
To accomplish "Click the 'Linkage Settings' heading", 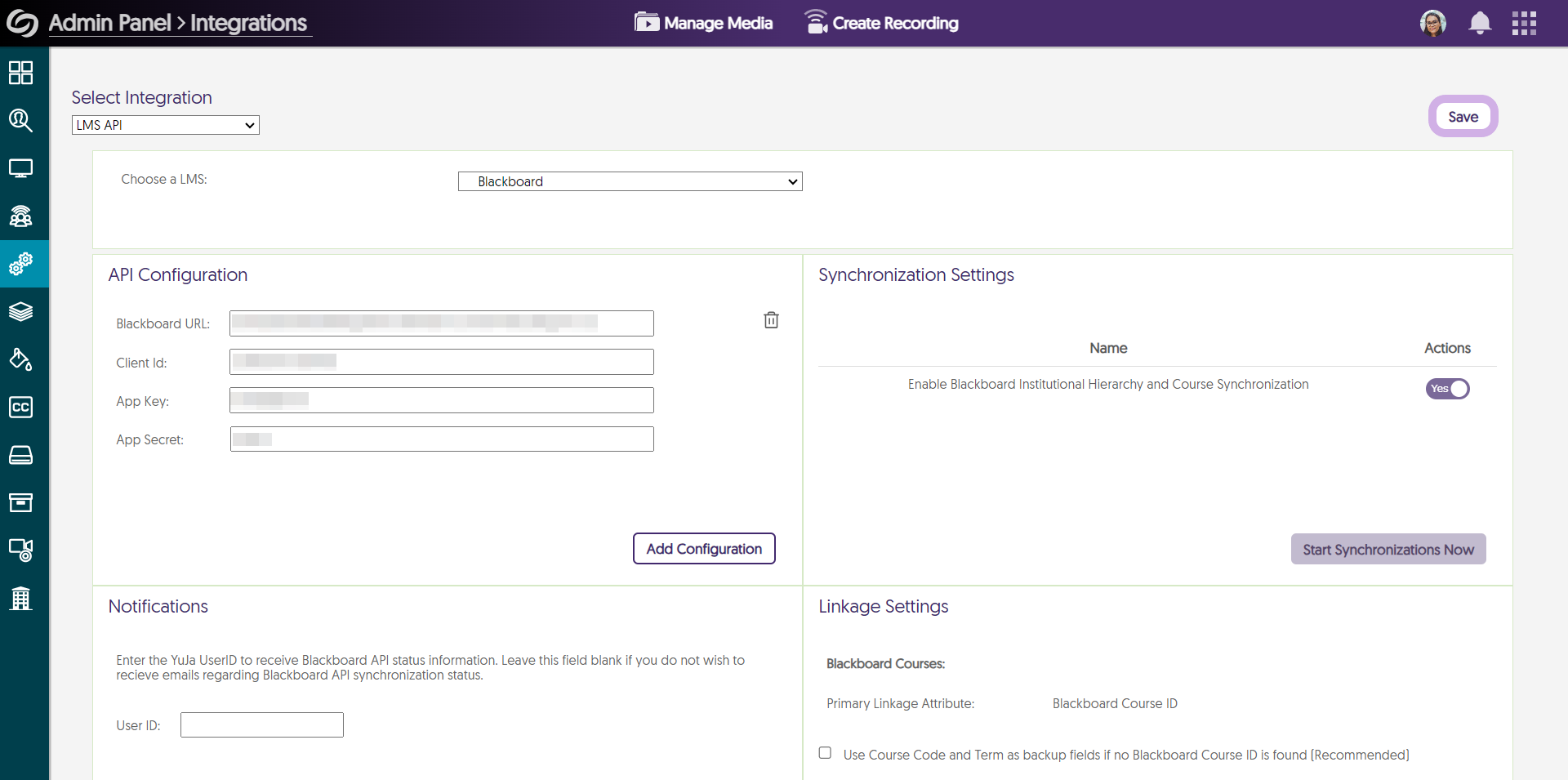I will [x=884, y=607].
